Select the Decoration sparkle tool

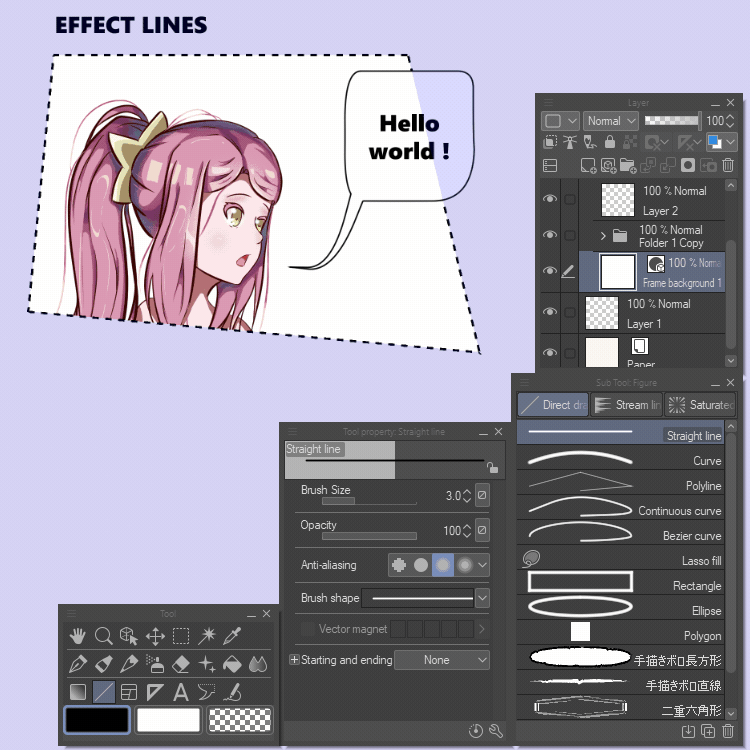pyautogui.click(x=207, y=664)
